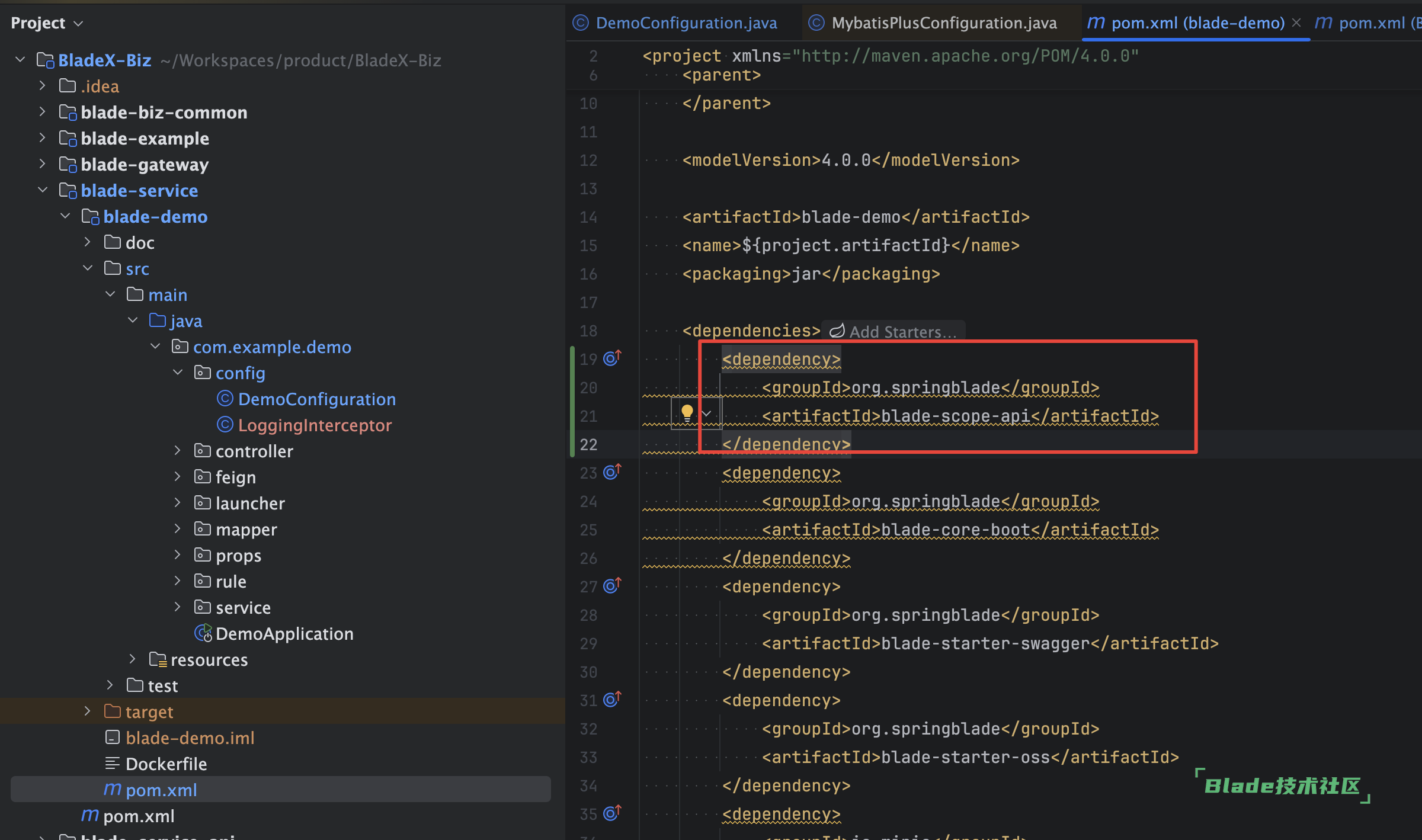Click the resources folder icon
Screen dimensions: 1422x840
pyautogui.click(x=158, y=659)
